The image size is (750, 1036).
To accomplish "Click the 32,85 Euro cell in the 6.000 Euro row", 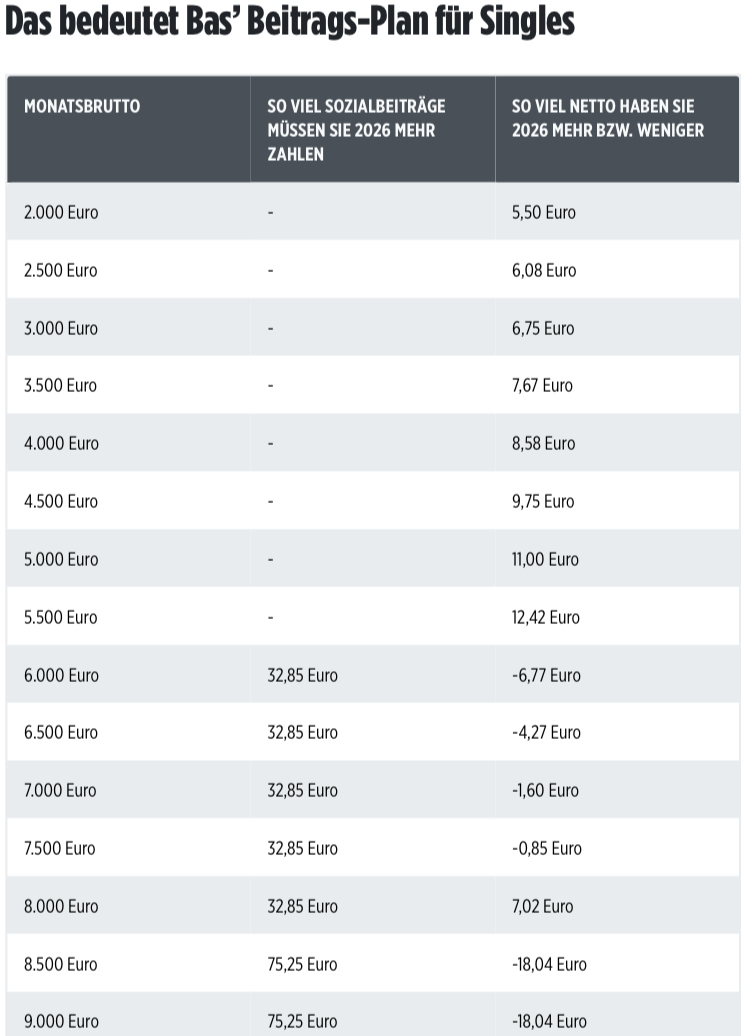I will tap(302, 676).
